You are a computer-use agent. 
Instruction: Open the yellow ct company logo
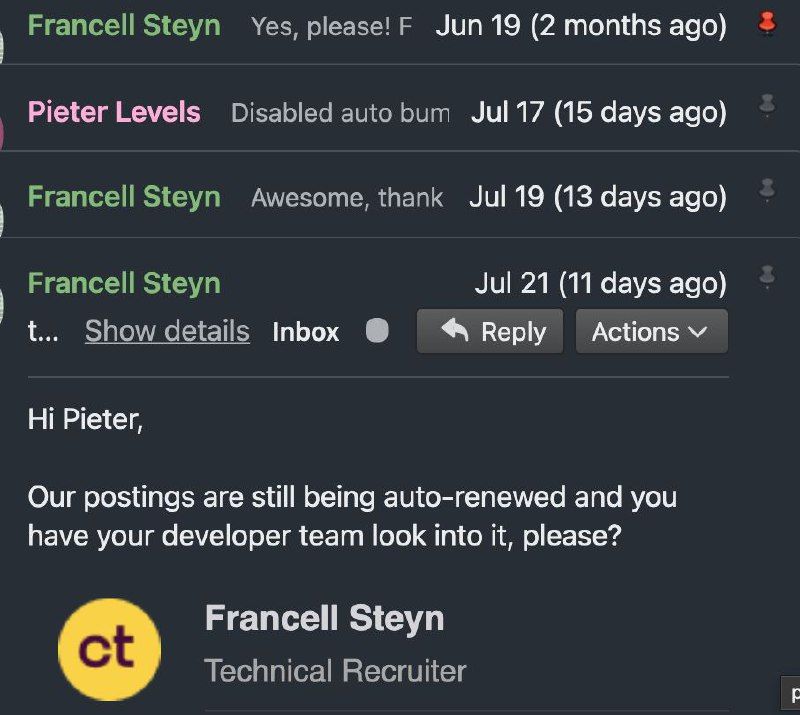[x=108, y=648]
